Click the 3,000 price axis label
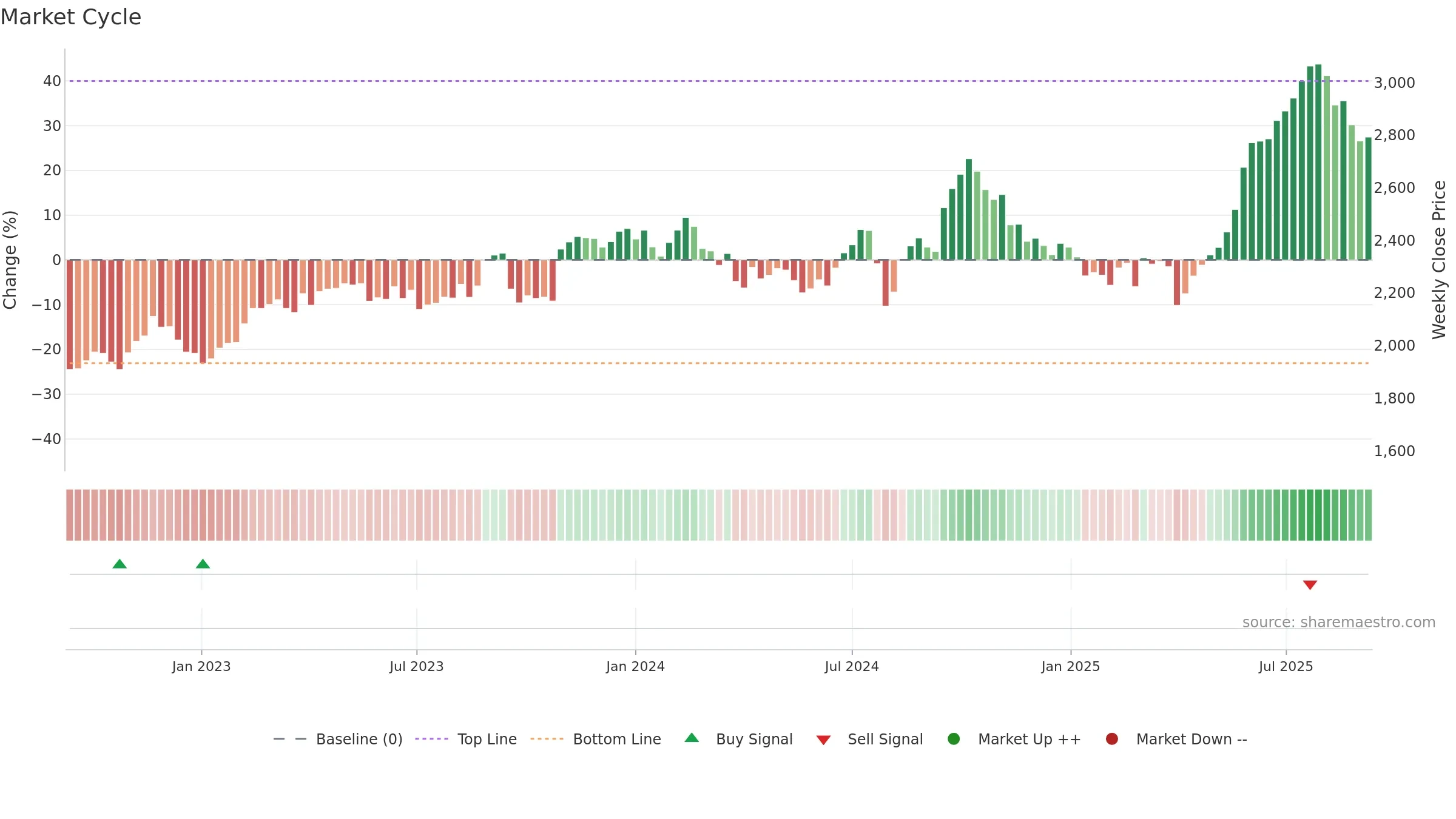Screen dimensions: 1456x819 (x=1395, y=83)
